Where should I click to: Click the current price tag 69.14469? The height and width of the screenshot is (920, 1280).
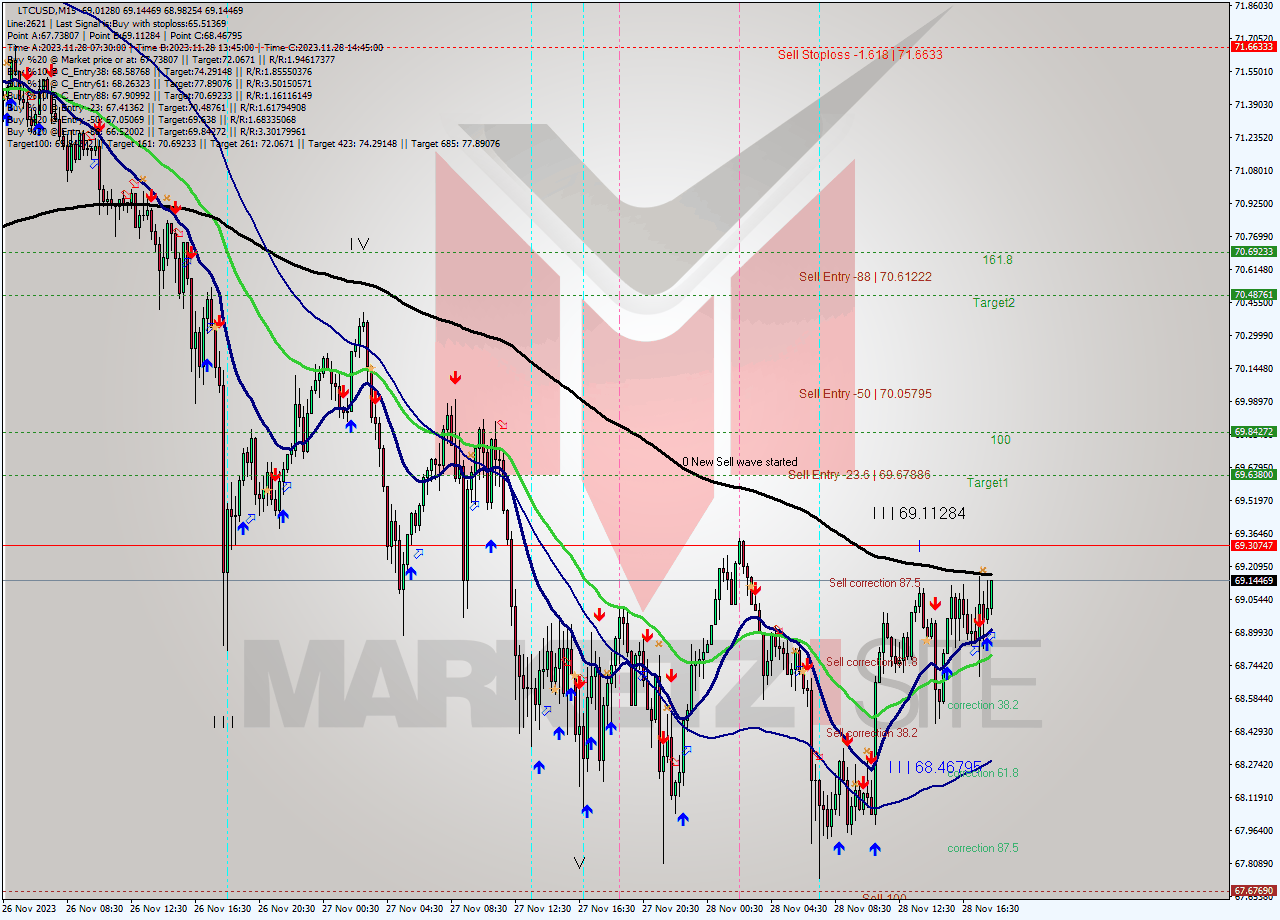tap(1253, 580)
